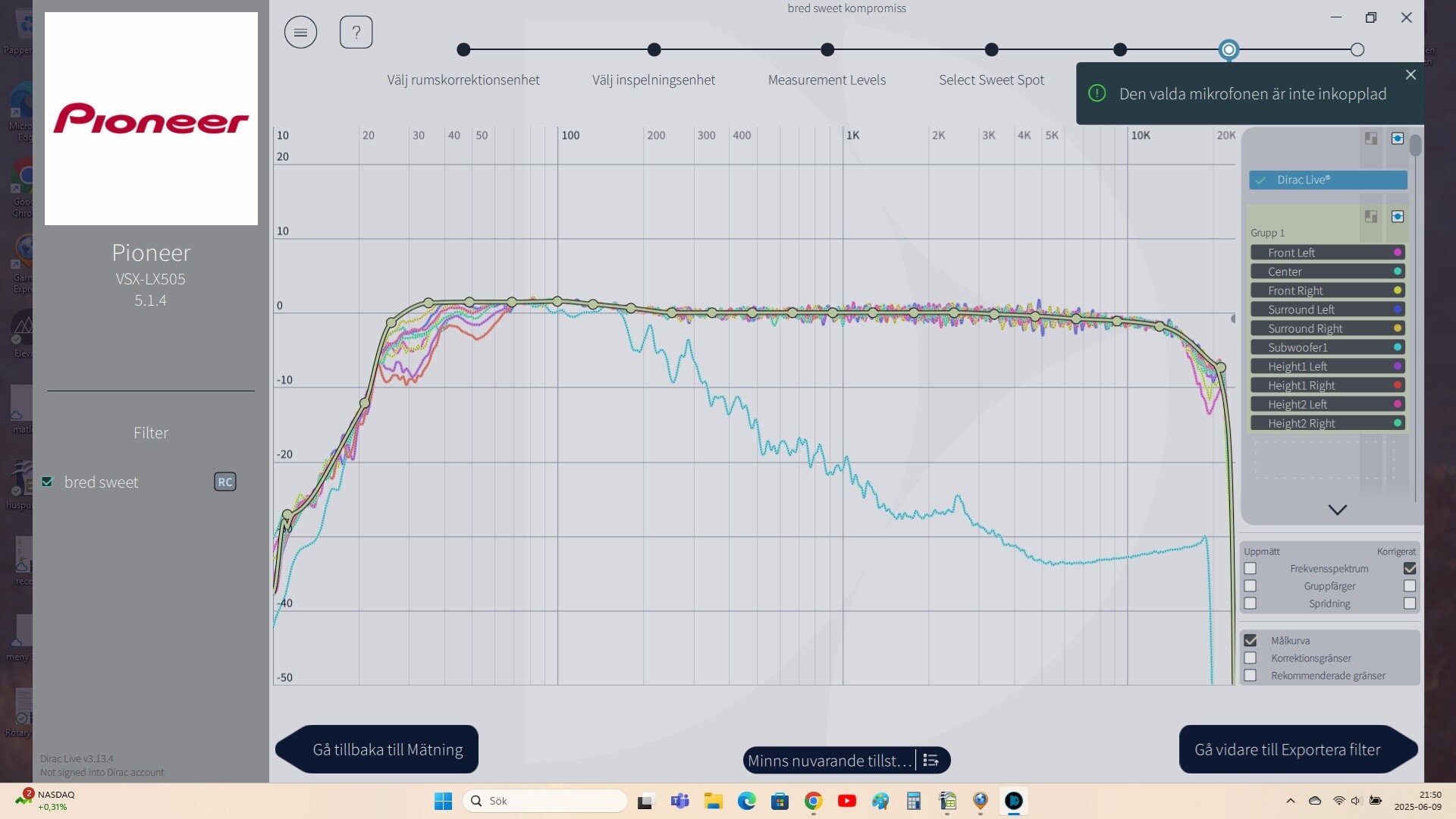This screenshot has width=1456, height=819.
Task: Toggle the bred sweet filter checkbox
Action: 48,482
